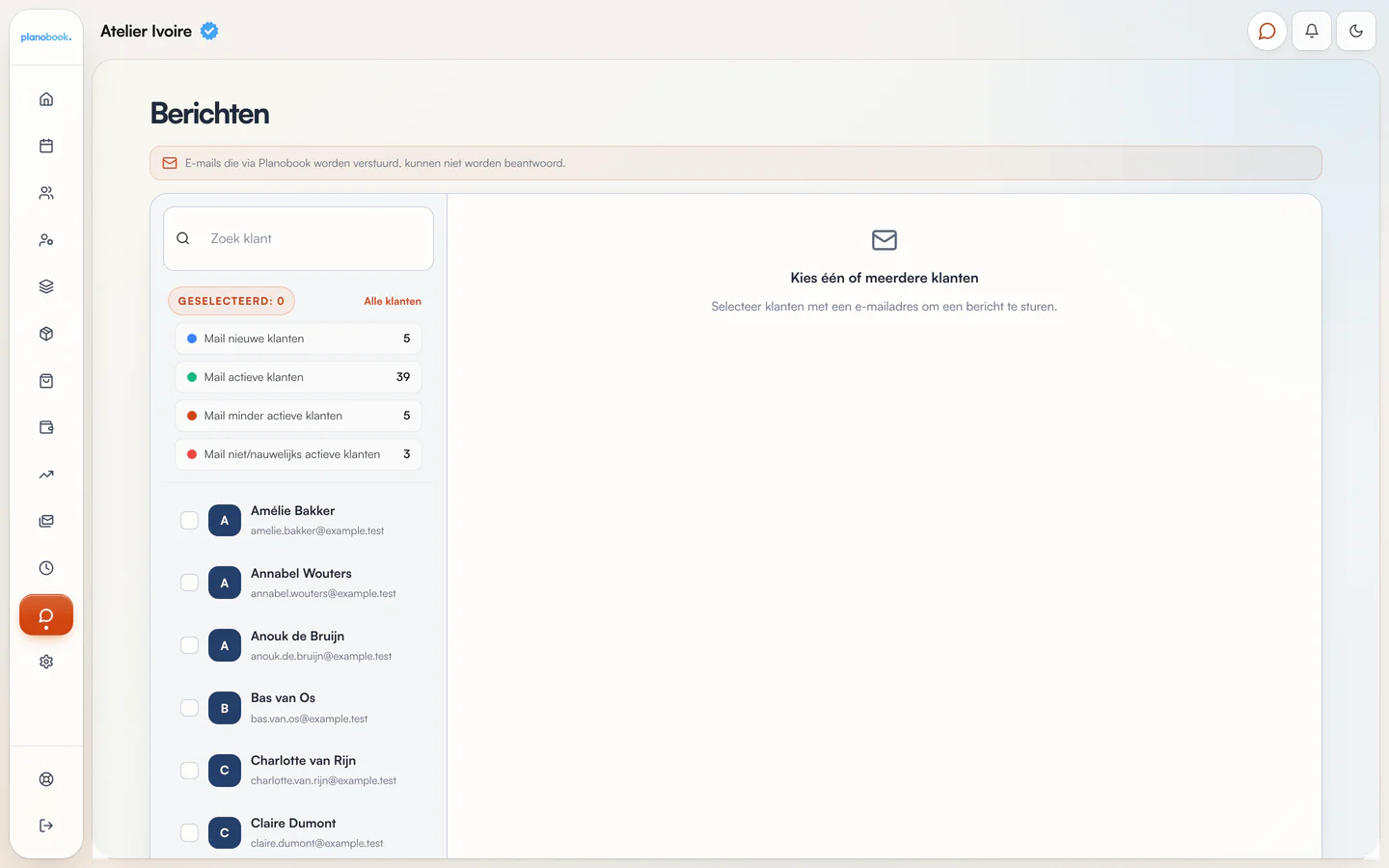Screen dimensions: 1389x868
Task: Open the wallet sidebar icon
Action: tap(46, 427)
